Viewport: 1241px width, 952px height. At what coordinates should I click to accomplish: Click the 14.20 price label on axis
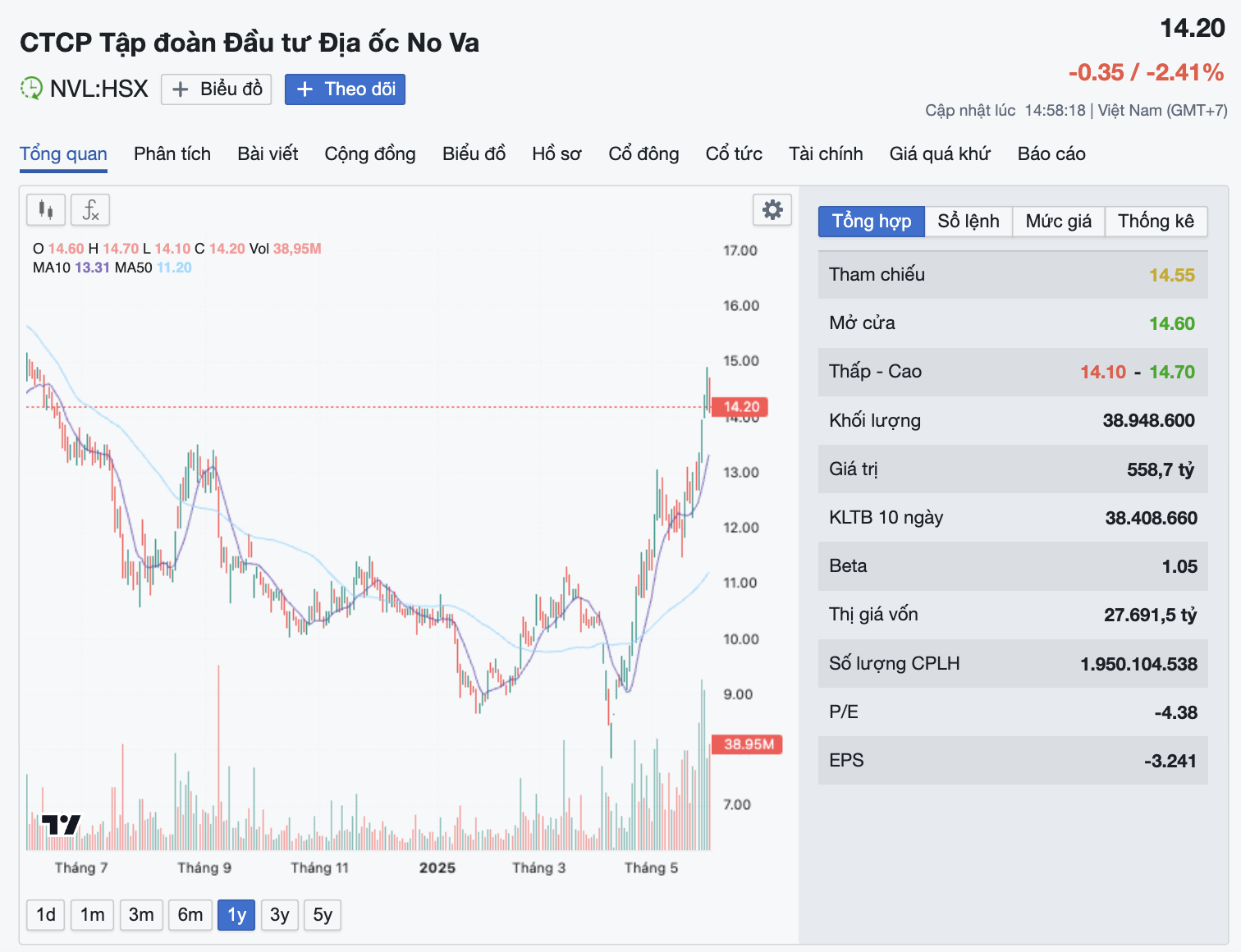(x=740, y=407)
